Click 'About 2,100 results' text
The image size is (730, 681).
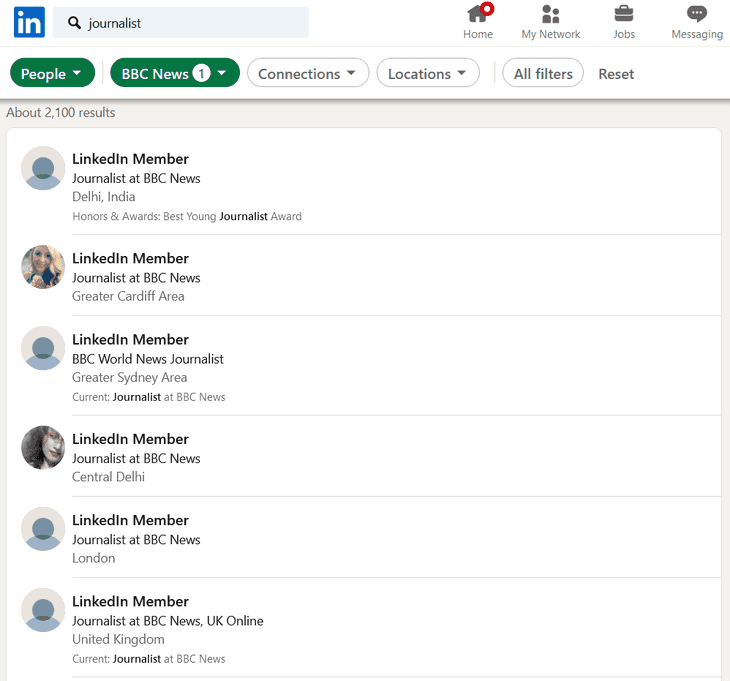[x=61, y=112]
